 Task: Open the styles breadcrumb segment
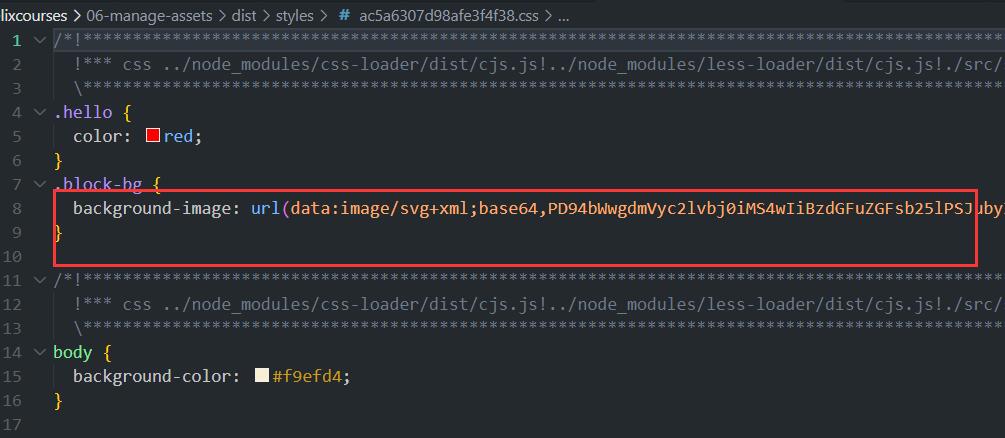coord(295,15)
